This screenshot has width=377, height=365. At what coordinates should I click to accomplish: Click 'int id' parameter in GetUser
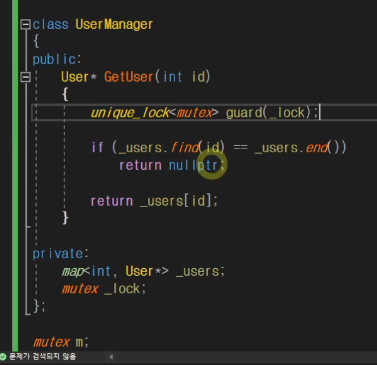click(x=184, y=77)
